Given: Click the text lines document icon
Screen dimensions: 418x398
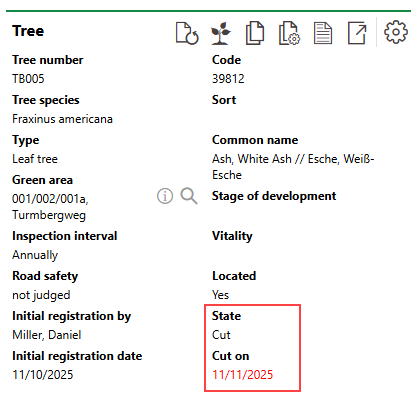Looking at the screenshot, I should click(x=323, y=33).
